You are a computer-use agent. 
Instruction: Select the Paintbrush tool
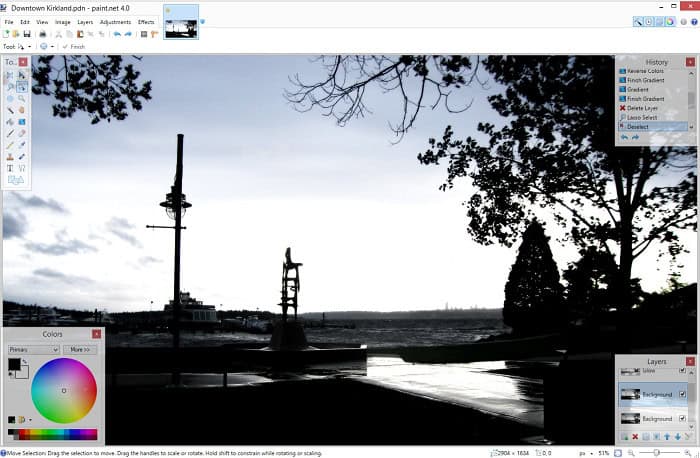(x=10, y=133)
